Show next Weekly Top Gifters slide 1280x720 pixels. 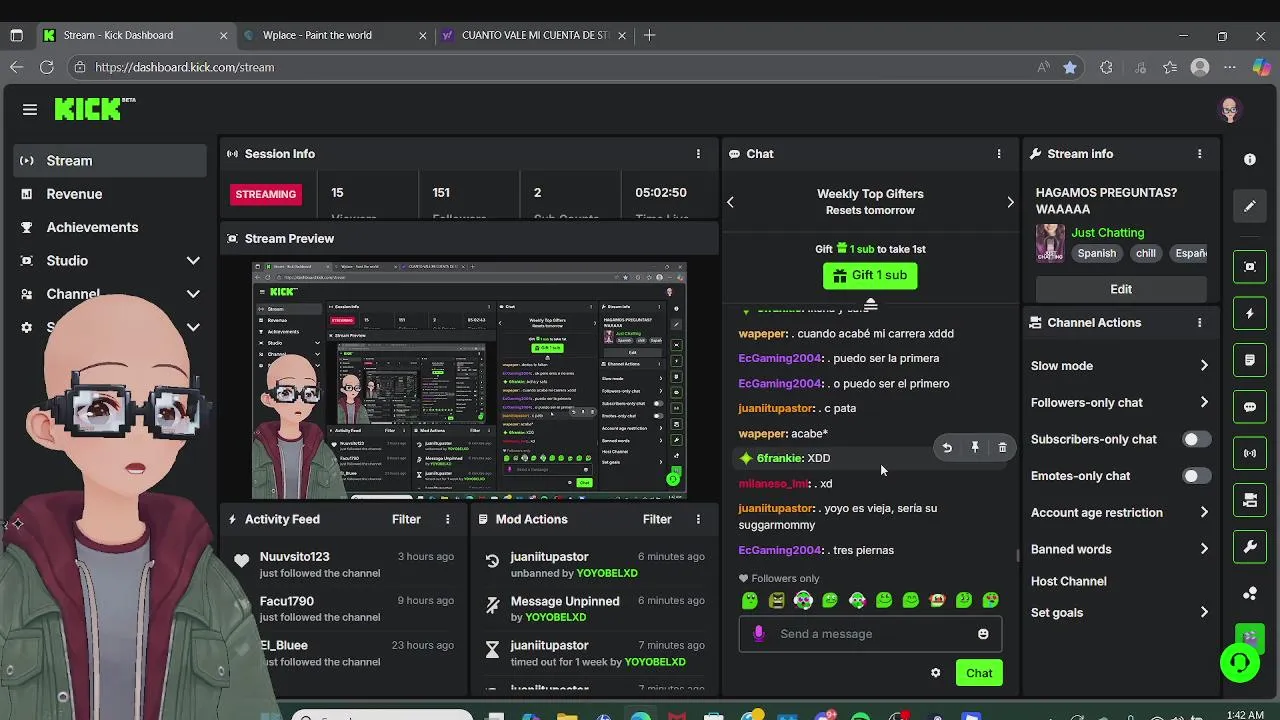pyautogui.click(x=1010, y=202)
